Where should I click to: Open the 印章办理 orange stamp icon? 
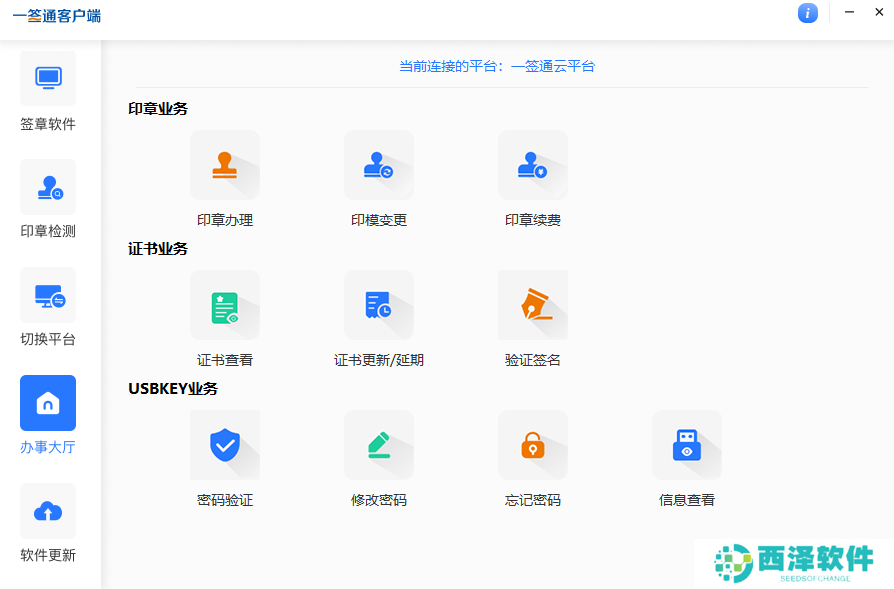click(225, 165)
